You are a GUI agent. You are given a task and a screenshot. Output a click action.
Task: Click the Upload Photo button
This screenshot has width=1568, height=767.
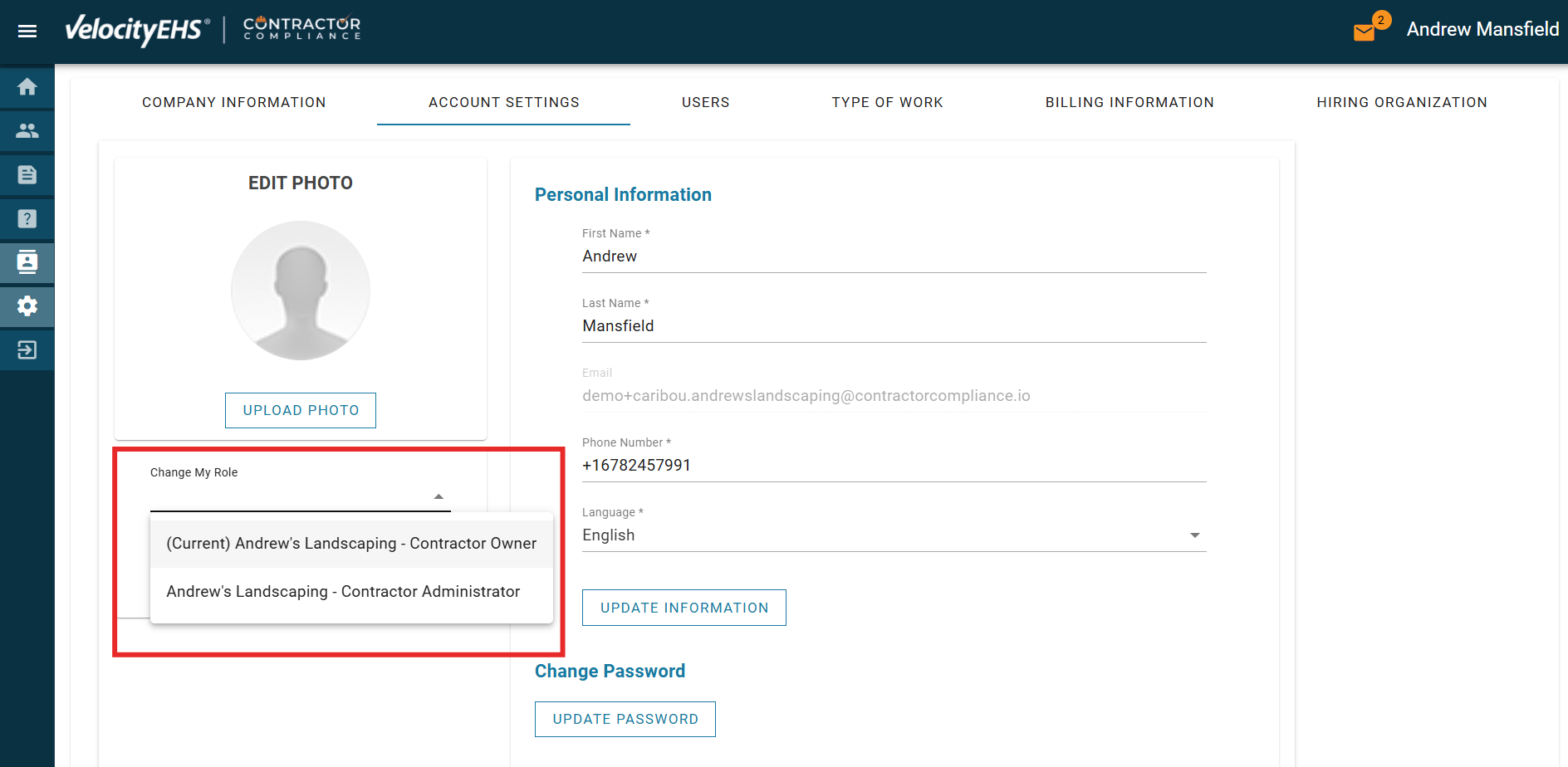(301, 410)
